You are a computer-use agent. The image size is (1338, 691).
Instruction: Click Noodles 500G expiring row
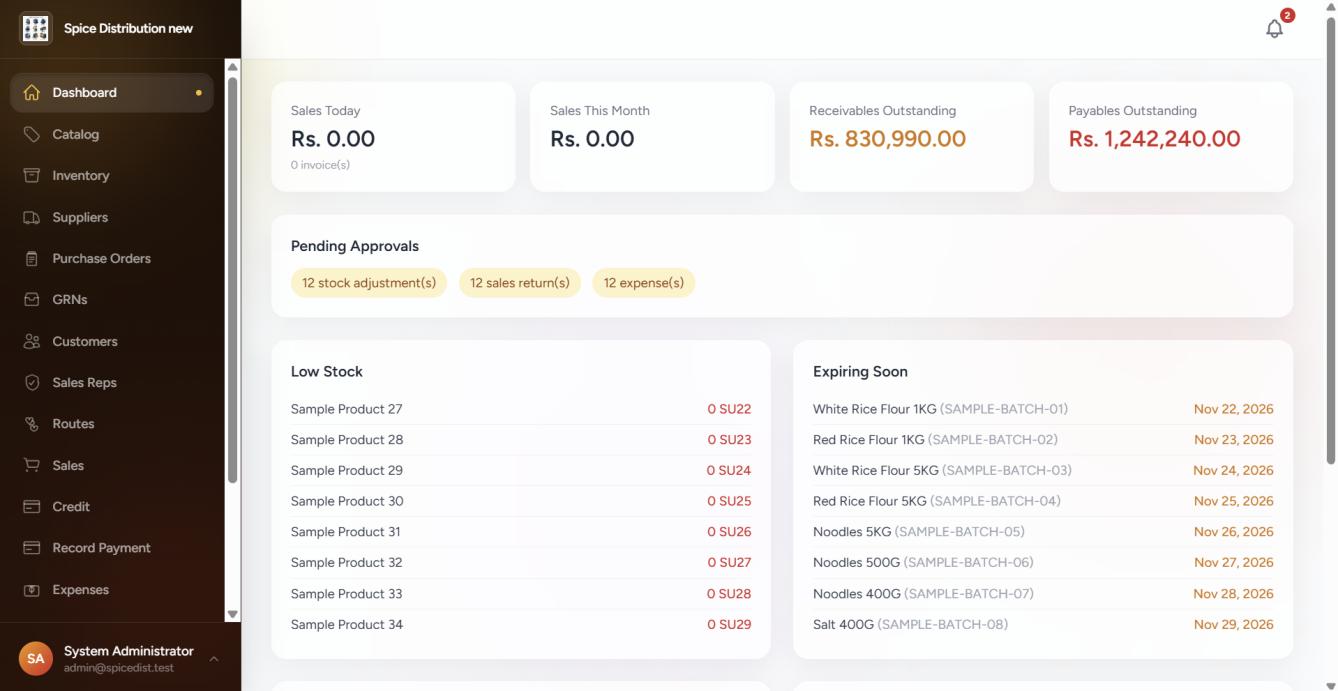[1043, 563]
